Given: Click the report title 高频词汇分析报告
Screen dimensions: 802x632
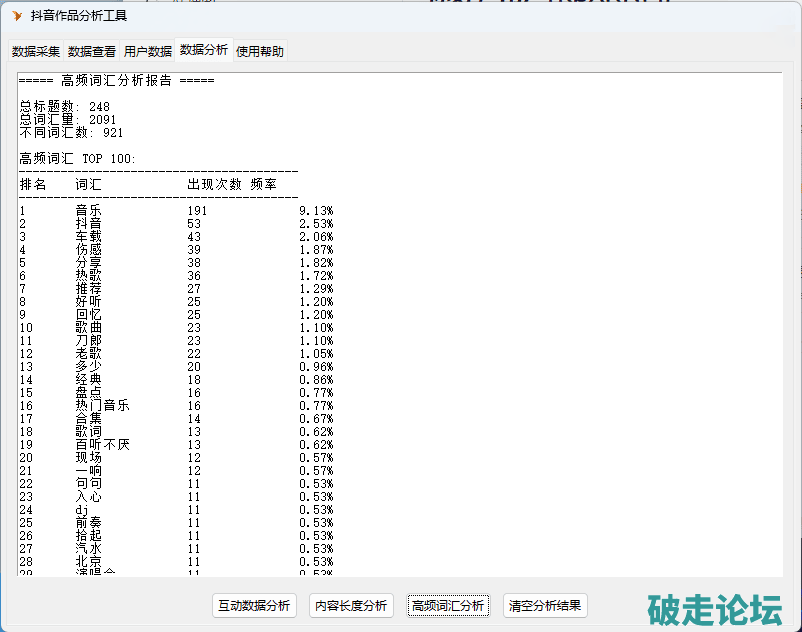Looking at the screenshot, I should (116, 81).
